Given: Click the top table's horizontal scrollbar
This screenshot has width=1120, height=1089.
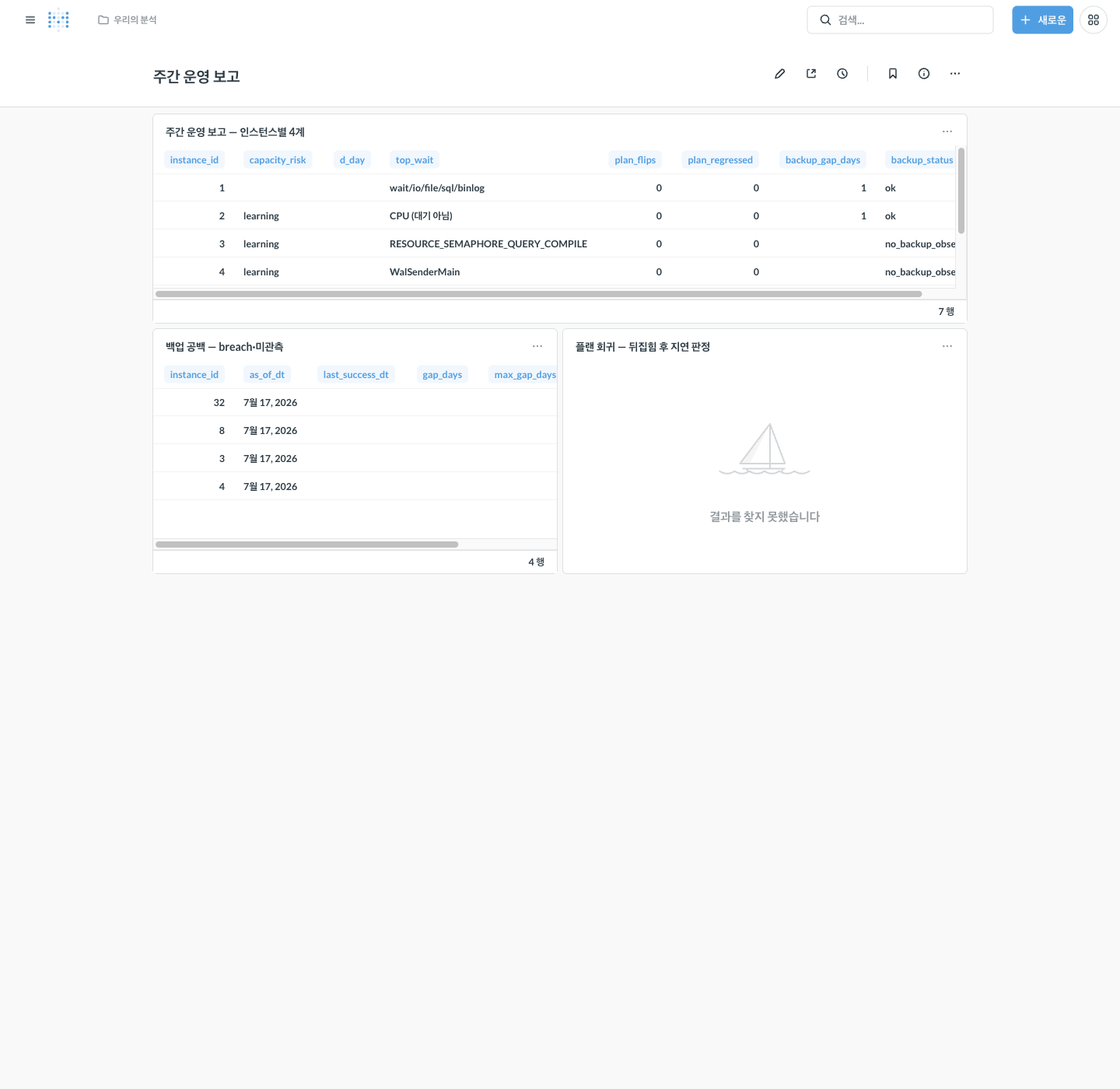Looking at the screenshot, I should [538, 294].
